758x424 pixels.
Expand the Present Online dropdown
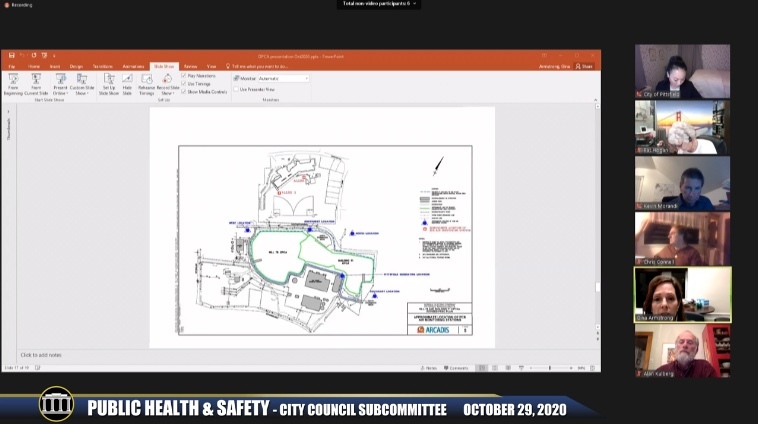click(61, 85)
